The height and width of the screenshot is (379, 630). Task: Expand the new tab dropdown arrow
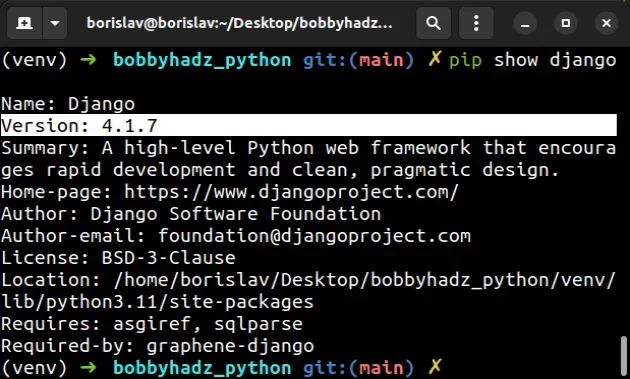[x=55, y=23]
